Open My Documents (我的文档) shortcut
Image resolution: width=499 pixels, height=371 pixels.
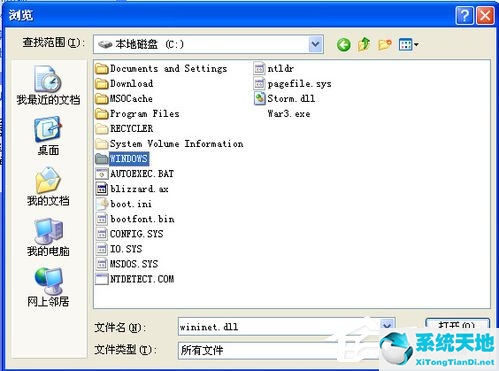[48, 187]
